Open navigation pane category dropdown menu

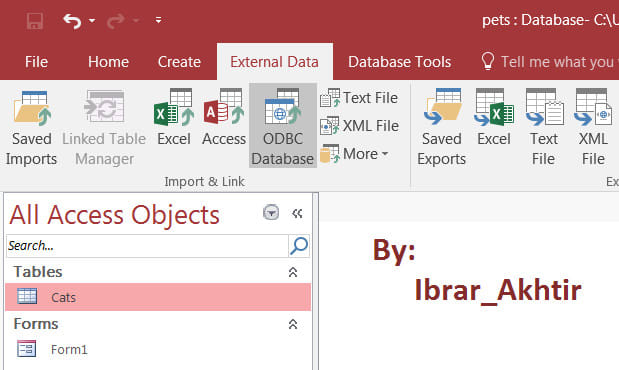(271, 213)
